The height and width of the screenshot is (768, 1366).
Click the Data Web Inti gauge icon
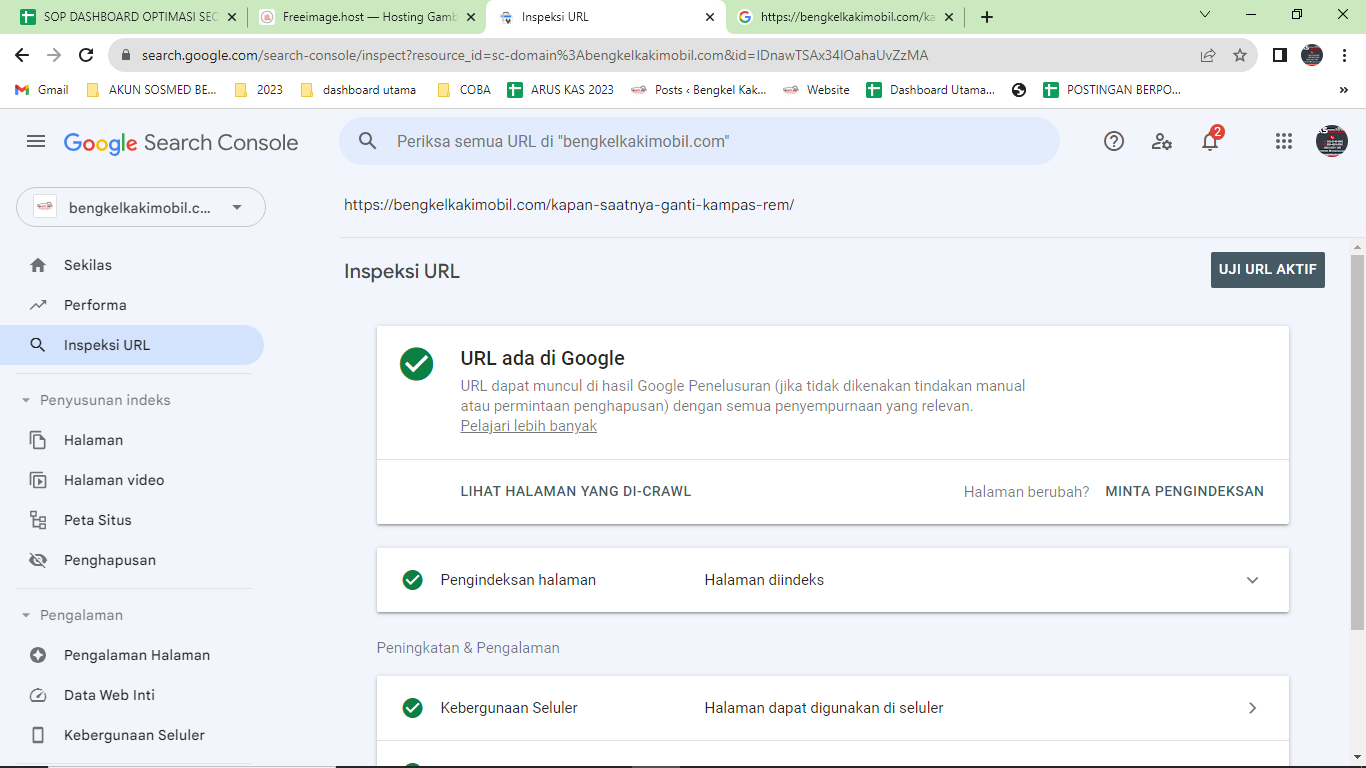point(38,695)
